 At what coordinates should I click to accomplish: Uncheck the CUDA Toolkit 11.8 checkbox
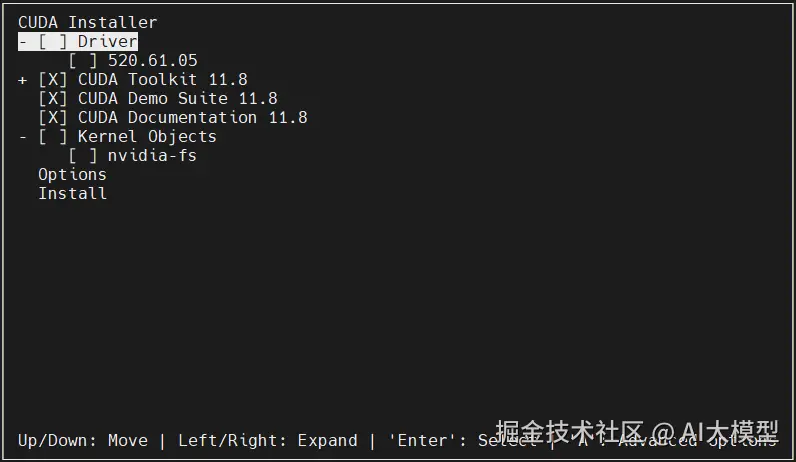pos(53,80)
